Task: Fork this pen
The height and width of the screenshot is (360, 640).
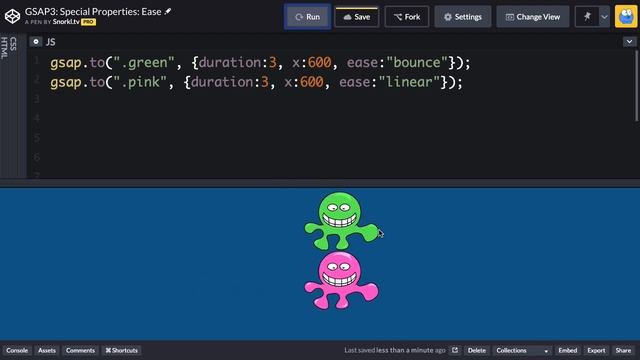Action: click(x=407, y=17)
